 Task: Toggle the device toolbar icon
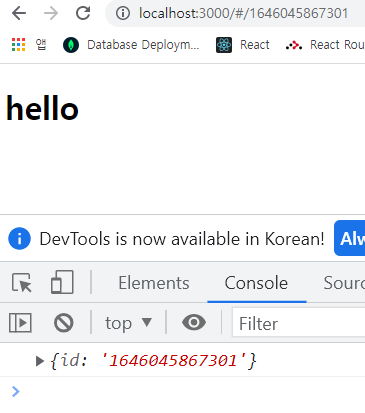[62, 282]
